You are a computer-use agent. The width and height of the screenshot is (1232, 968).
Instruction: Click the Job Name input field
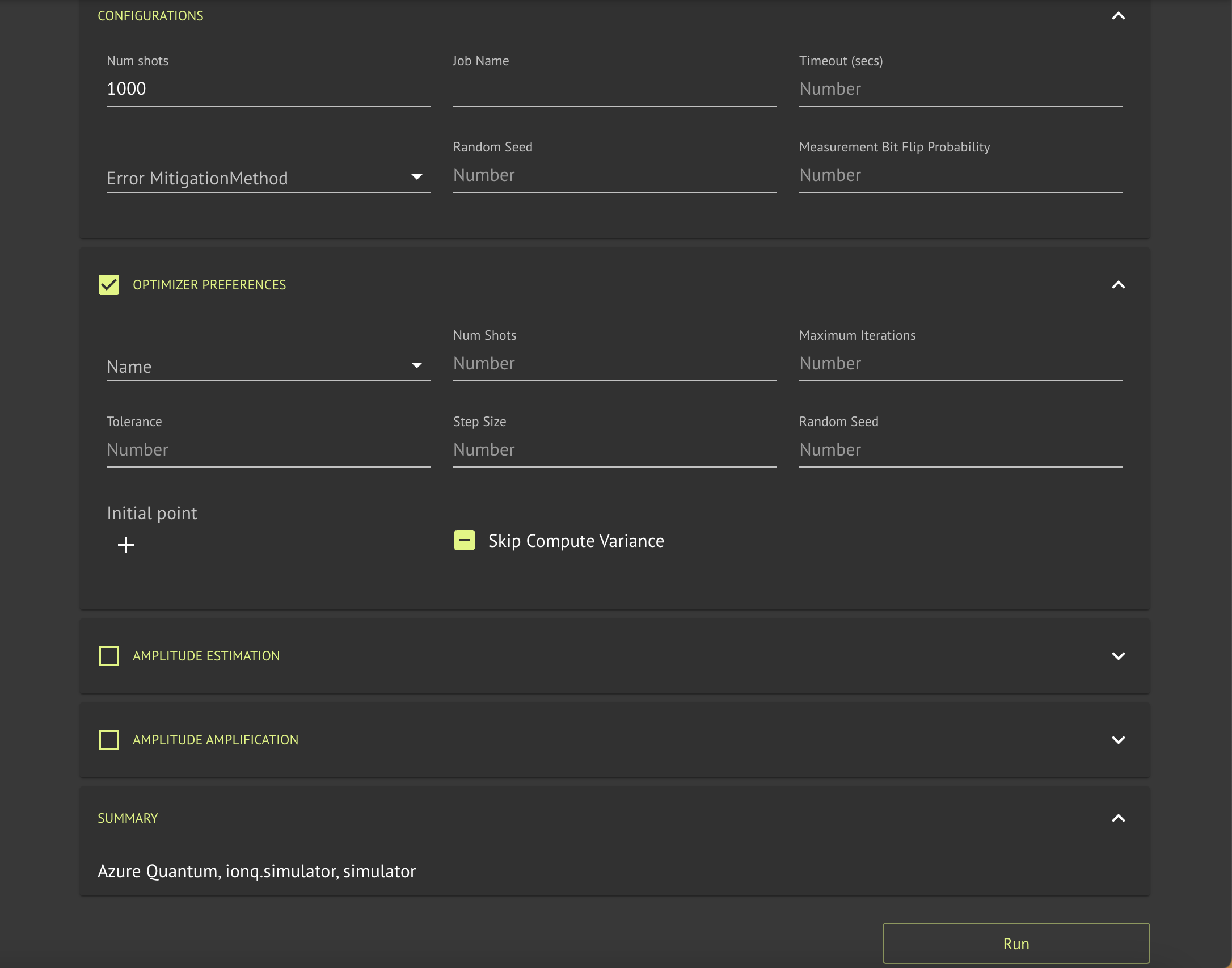point(614,89)
